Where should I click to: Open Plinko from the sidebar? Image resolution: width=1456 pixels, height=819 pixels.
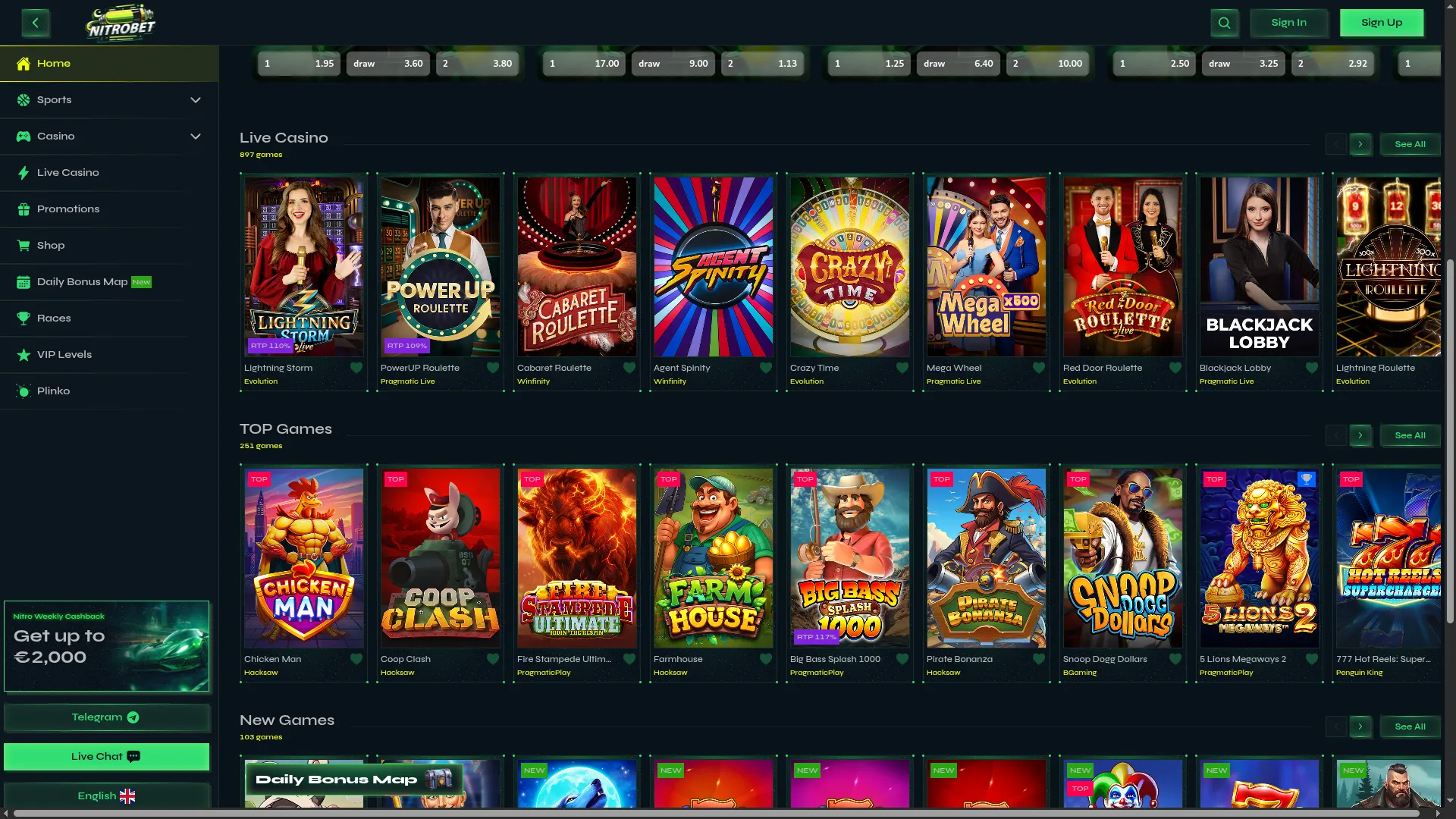tap(109, 391)
